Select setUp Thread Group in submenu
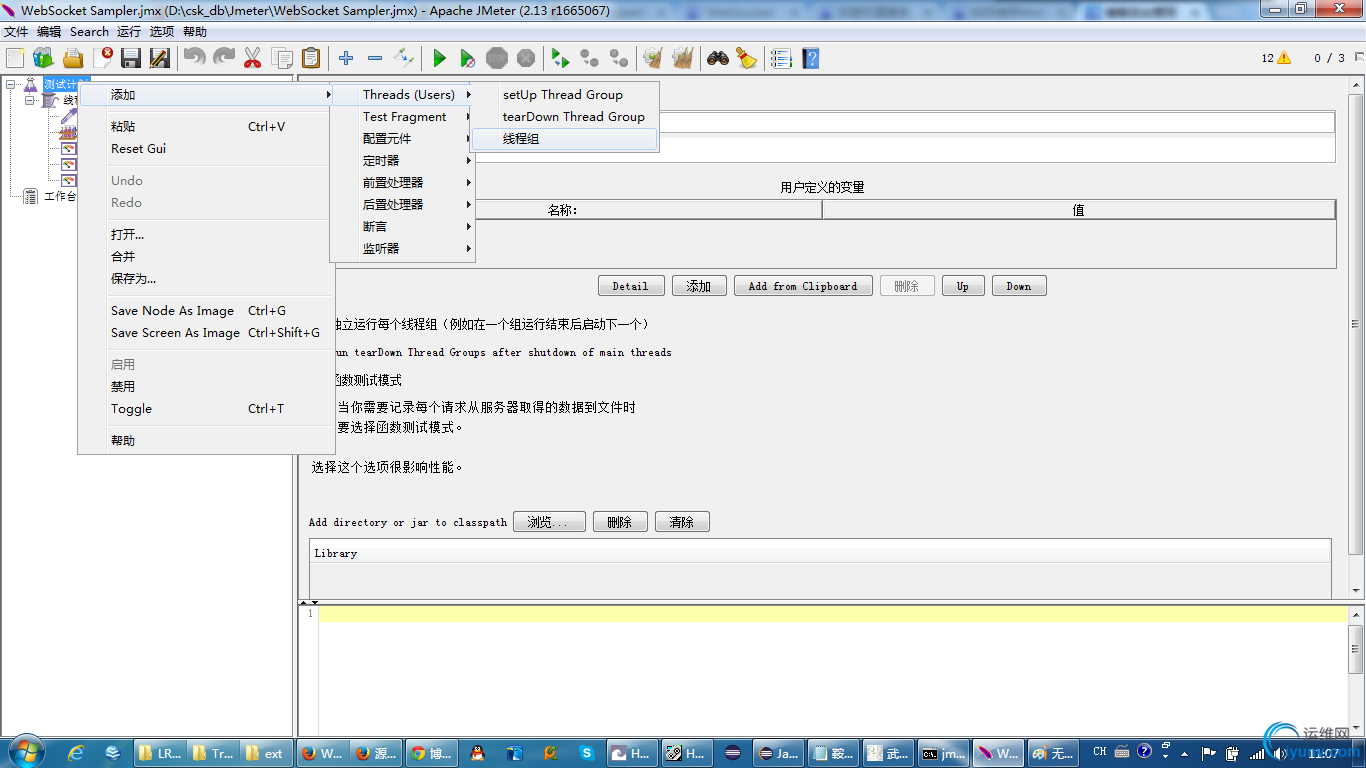This screenshot has height=768, width=1366. coord(564,95)
